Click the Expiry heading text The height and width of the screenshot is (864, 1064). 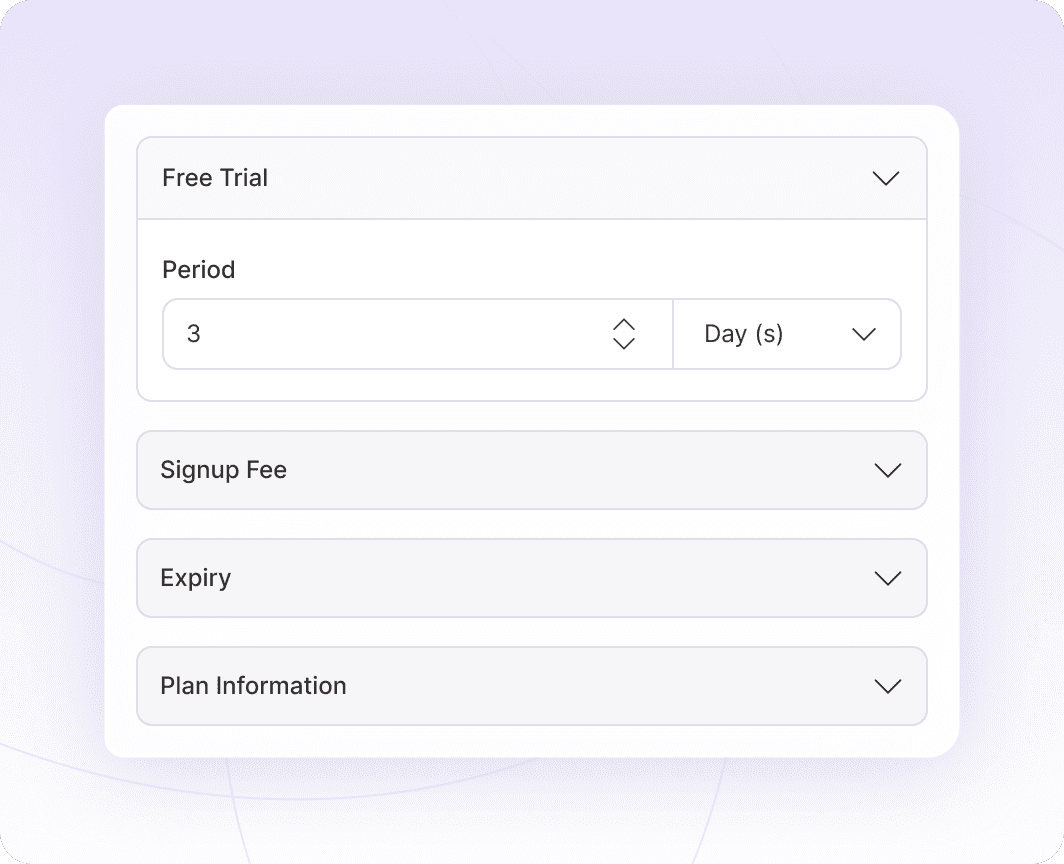pos(195,578)
